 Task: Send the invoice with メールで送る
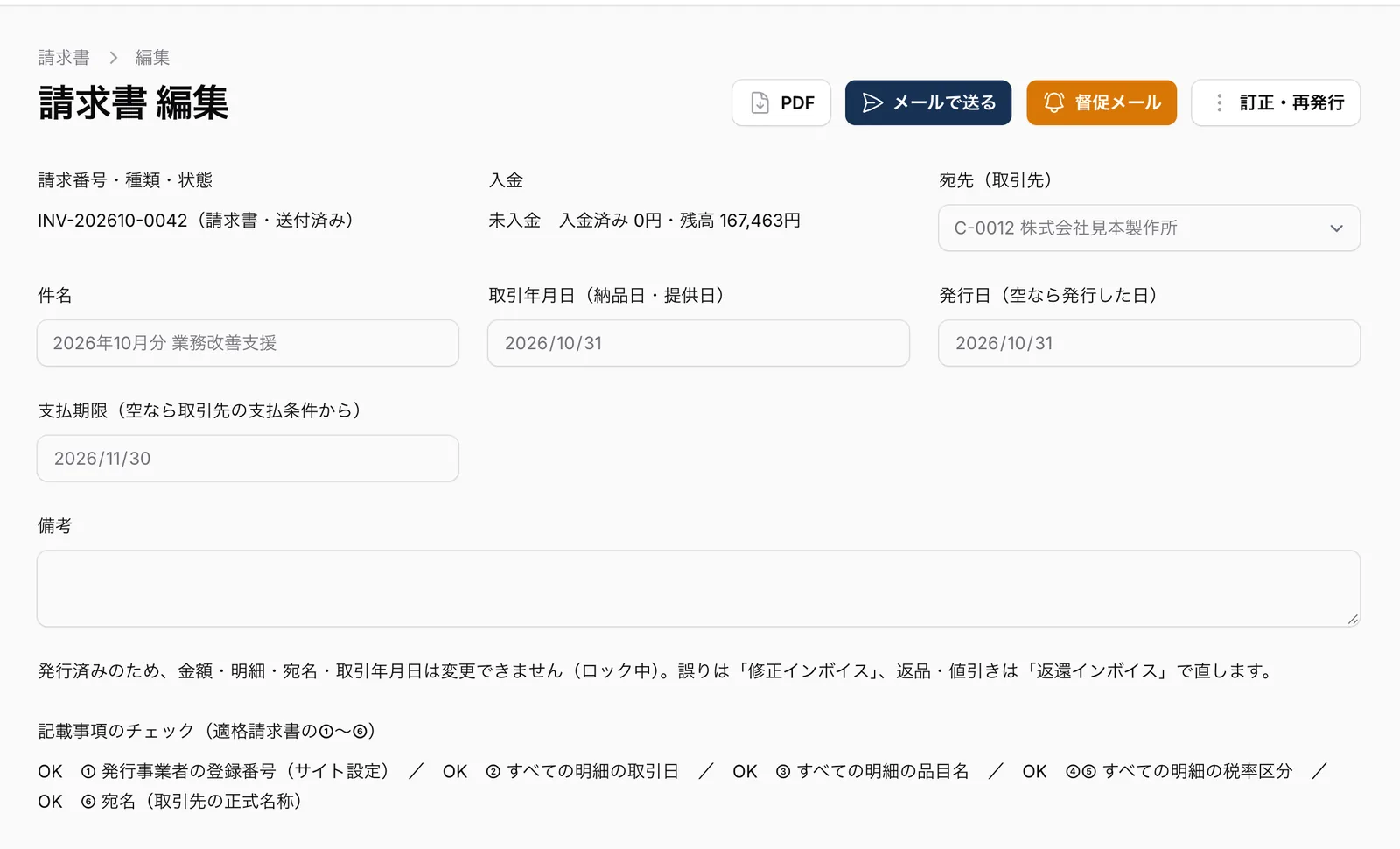pyautogui.click(x=928, y=103)
